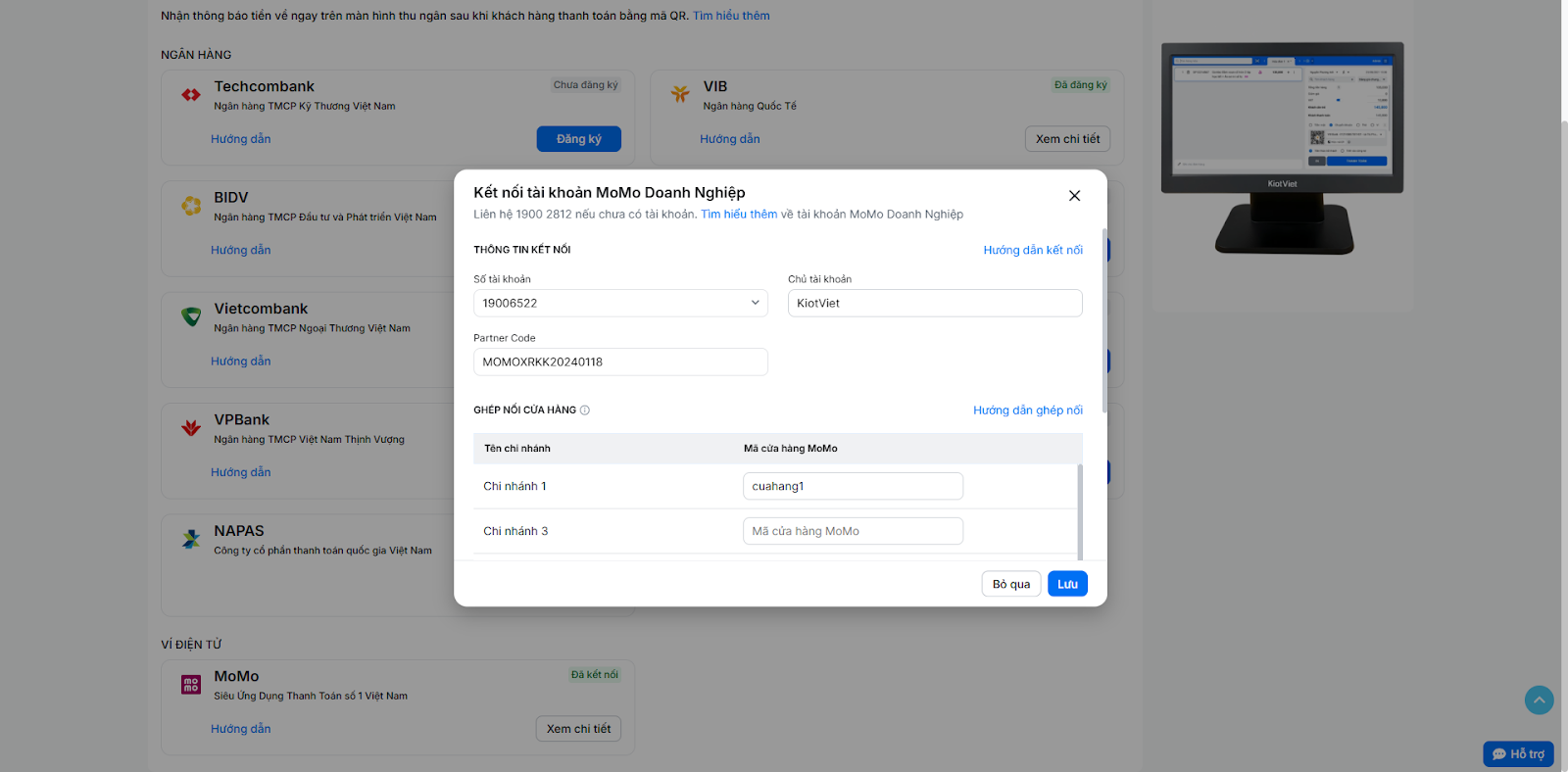This screenshot has height=772, width=1568.
Task: Click the VPBank logo icon
Action: (x=191, y=428)
